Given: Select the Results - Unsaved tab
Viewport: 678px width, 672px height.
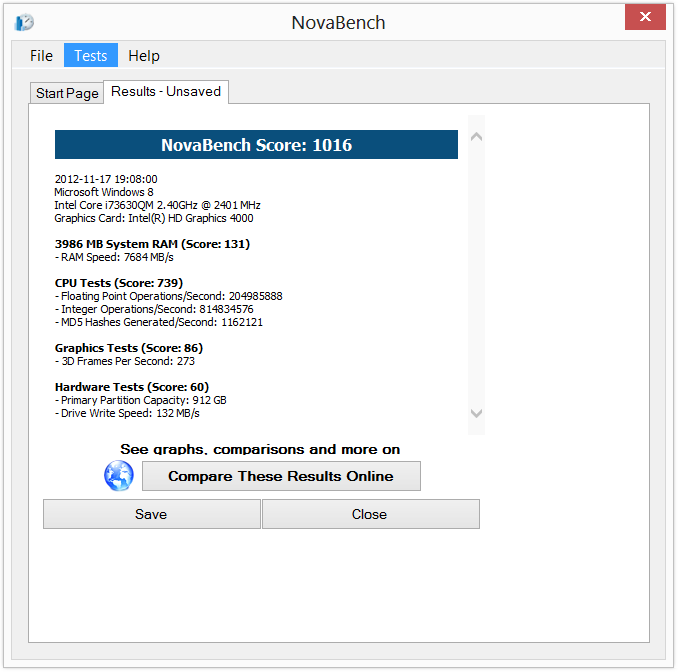Looking at the screenshot, I should coord(166,92).
